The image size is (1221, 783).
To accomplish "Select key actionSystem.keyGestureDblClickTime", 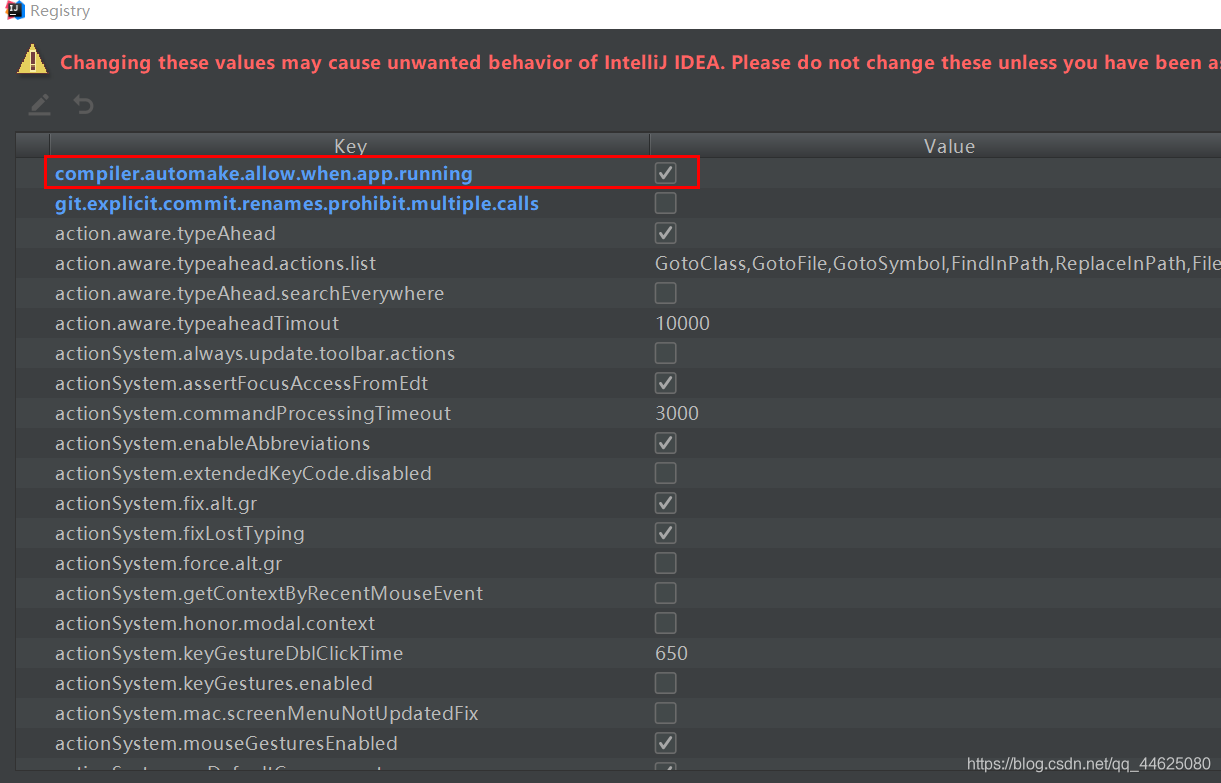I will click(x=229, y=653).
